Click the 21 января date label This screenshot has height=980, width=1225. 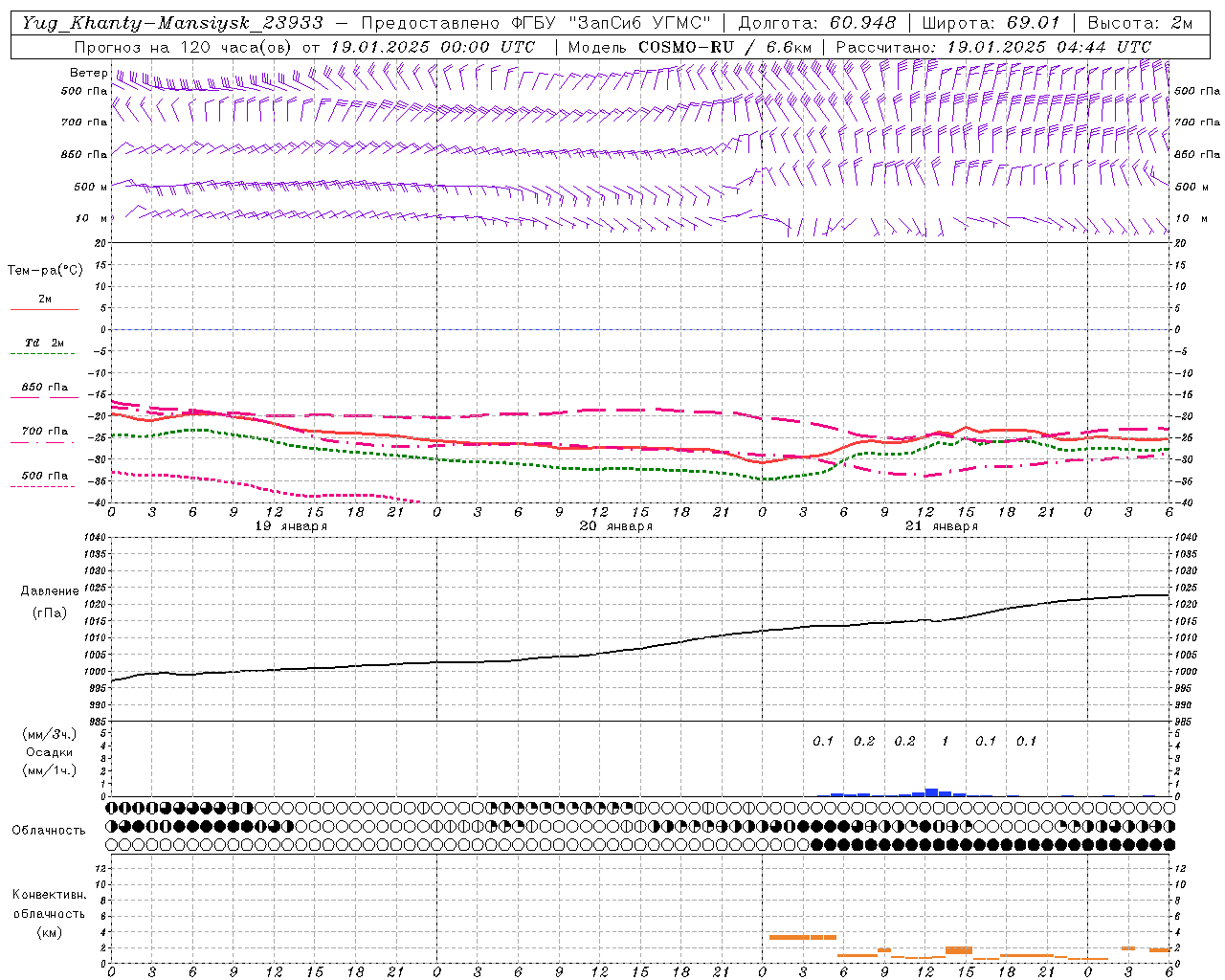[942, 526]
